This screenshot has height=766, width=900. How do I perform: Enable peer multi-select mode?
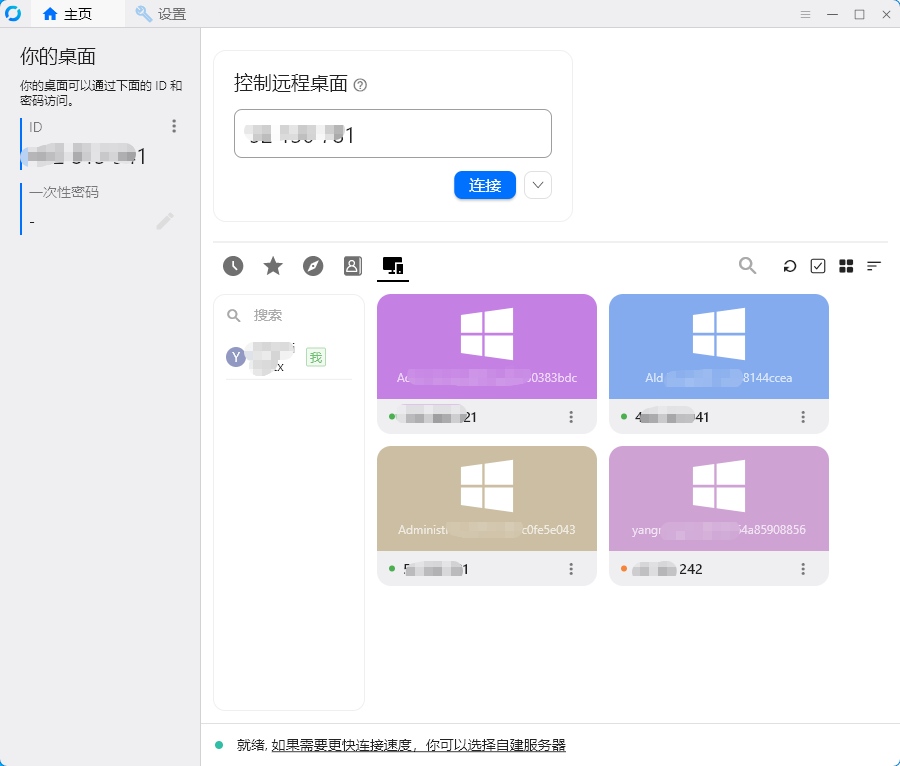pos(817,266)
